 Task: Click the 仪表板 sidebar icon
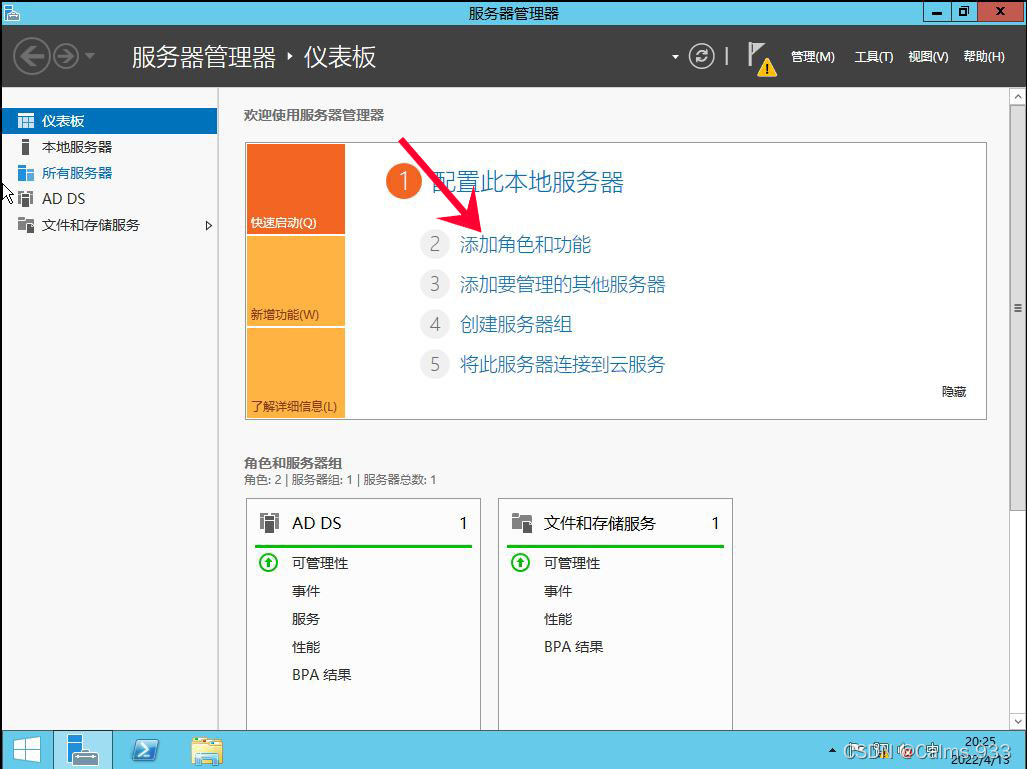pos(26,121)
